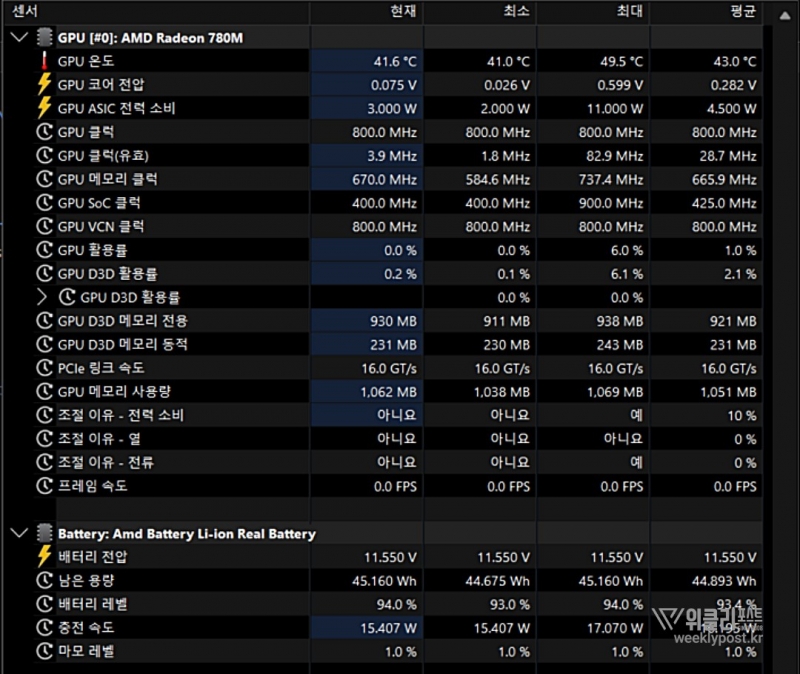The height and width of the screenshot is (674, 800).
Task: Click the GPU 코어 전압 lightning icon
Action: tap(44, 85)
